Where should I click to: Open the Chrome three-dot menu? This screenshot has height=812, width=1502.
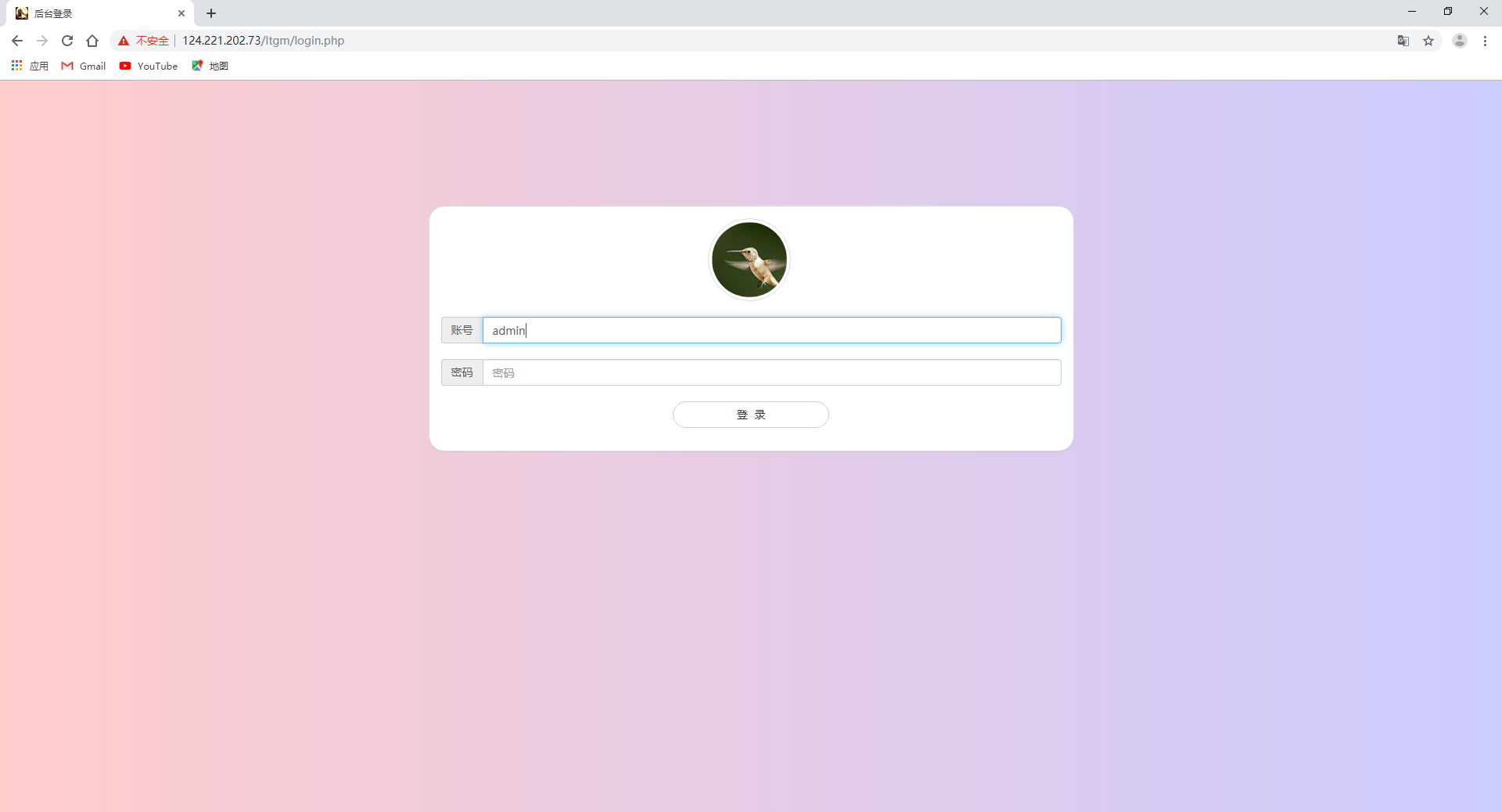point(1485,41)
